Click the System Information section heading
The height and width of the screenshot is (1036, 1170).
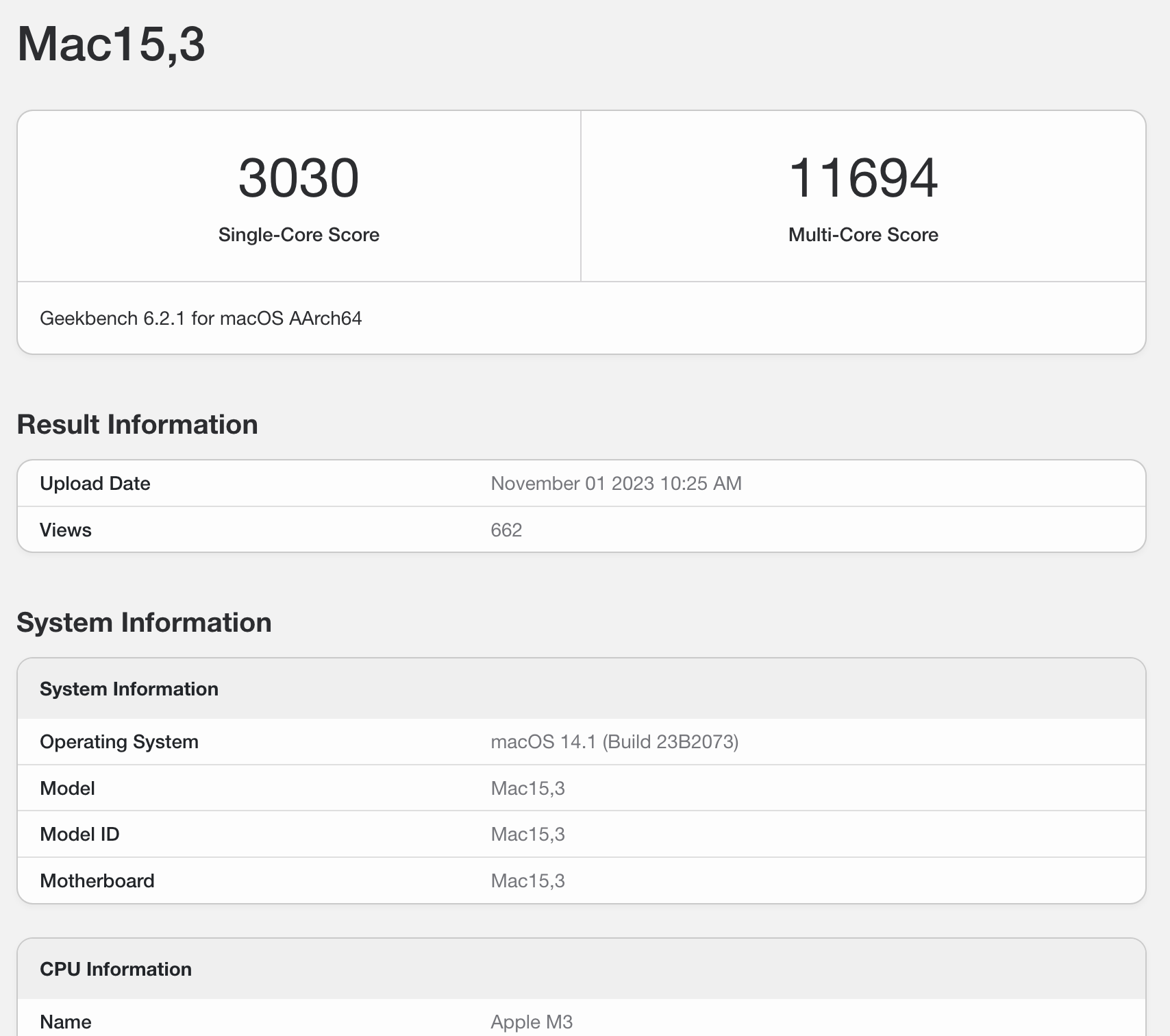[145, 622]
